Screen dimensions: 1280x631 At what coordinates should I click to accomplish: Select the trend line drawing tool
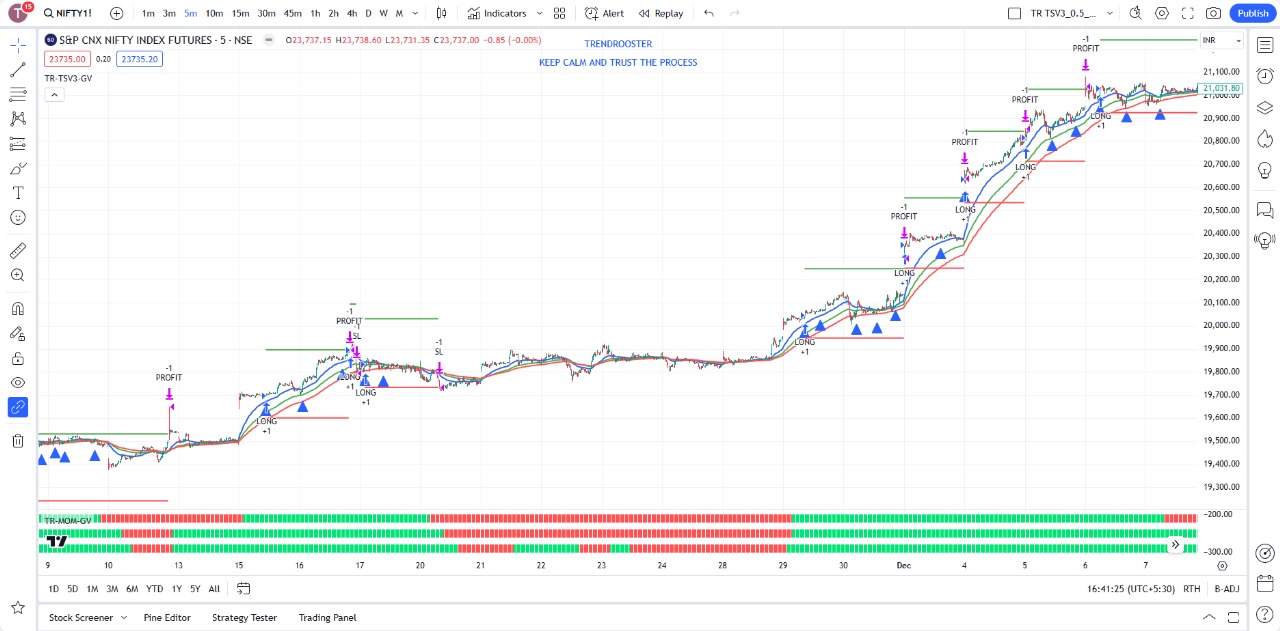click(18, 70)
